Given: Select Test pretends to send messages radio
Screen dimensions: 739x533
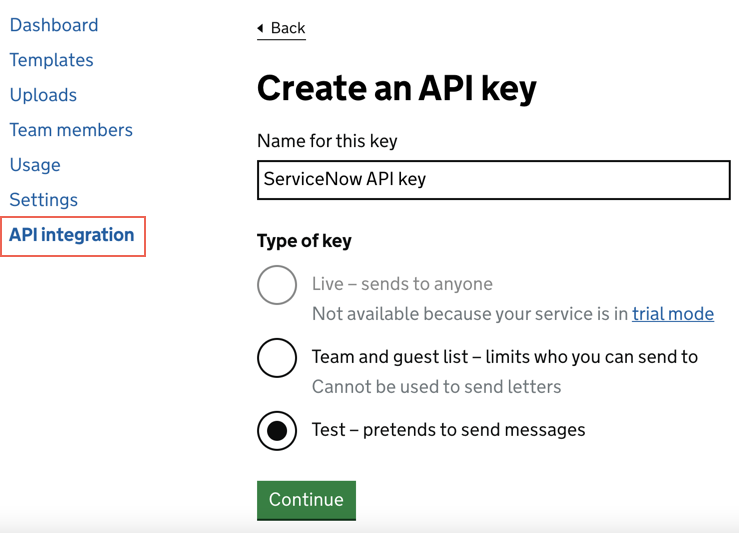Looking at the screenshot, I should pos(277,431).
